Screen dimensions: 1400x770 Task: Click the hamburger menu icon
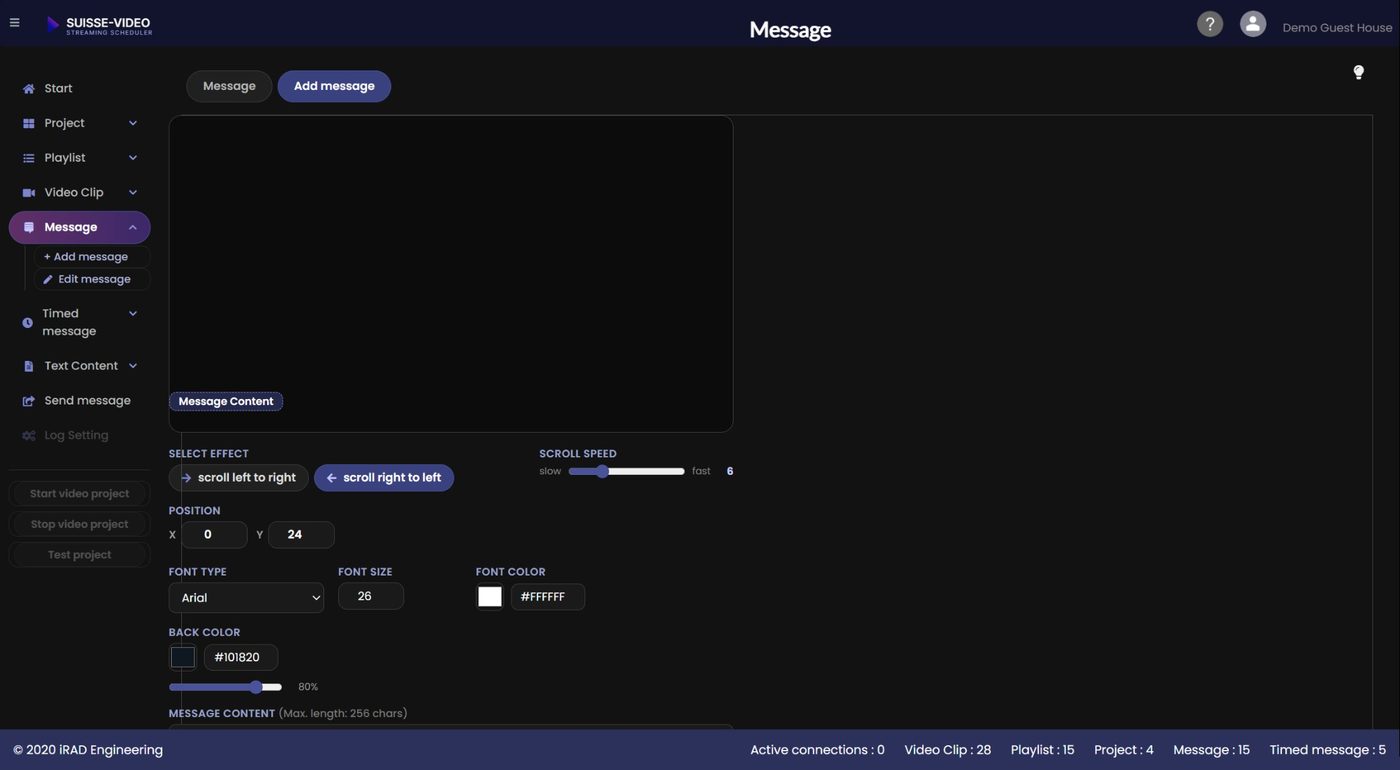(14, 23)
